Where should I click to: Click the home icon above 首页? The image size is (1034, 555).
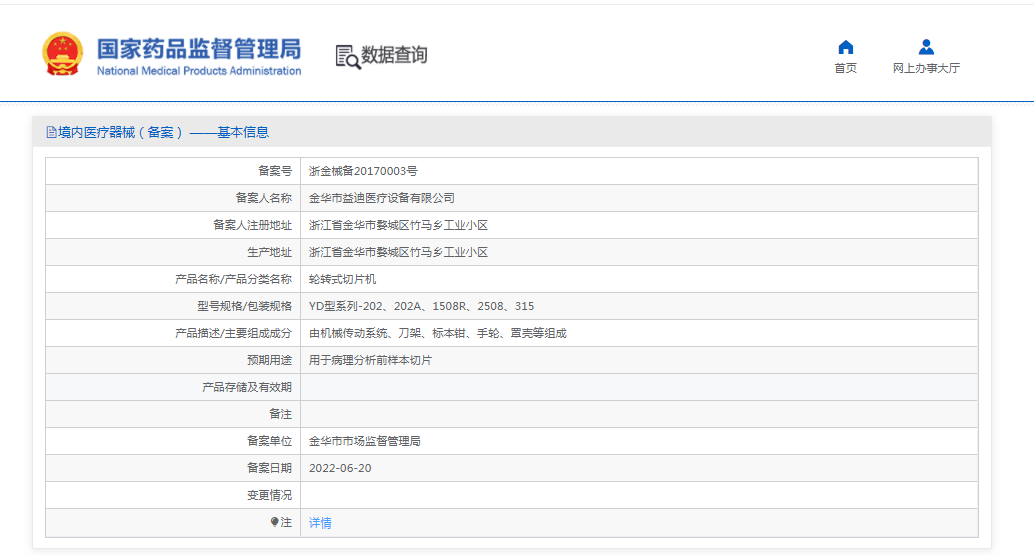[845, 47]
